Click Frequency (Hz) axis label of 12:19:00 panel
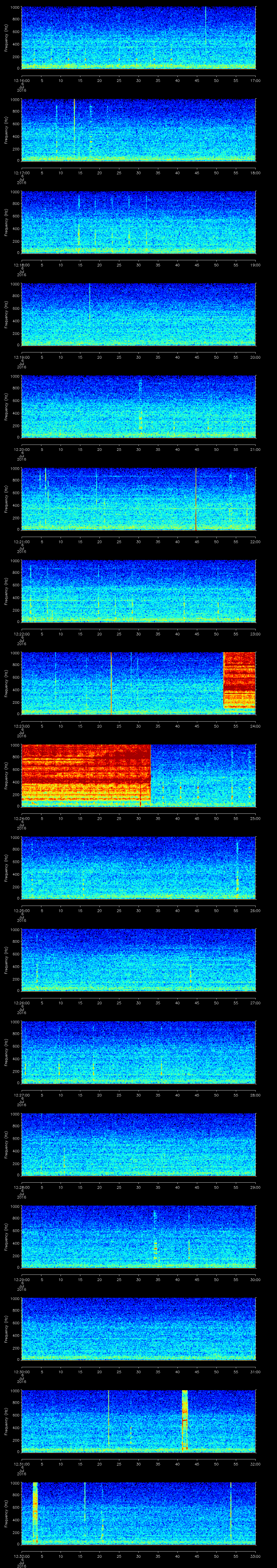 6,314
